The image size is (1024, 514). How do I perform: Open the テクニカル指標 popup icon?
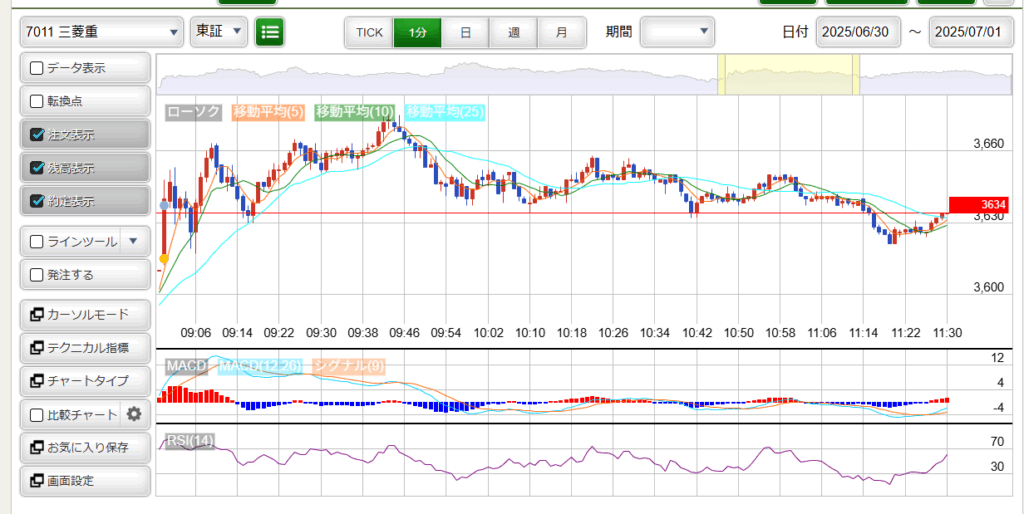[x=37, y=347]
